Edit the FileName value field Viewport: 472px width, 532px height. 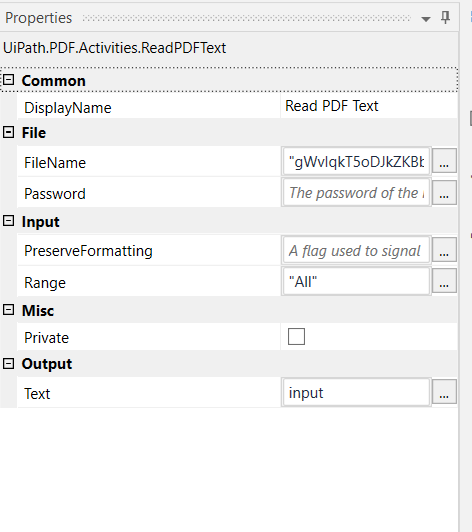point(356,162)
